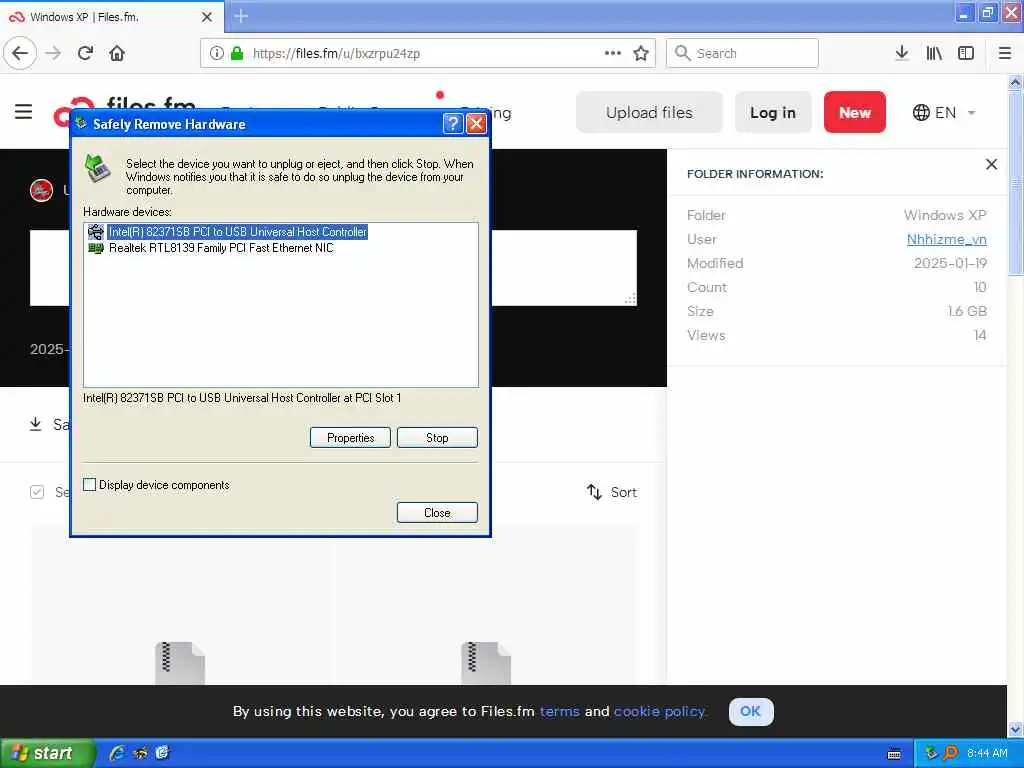
Task: Accept cookies with the OK button
Action: tap(750, 711)
